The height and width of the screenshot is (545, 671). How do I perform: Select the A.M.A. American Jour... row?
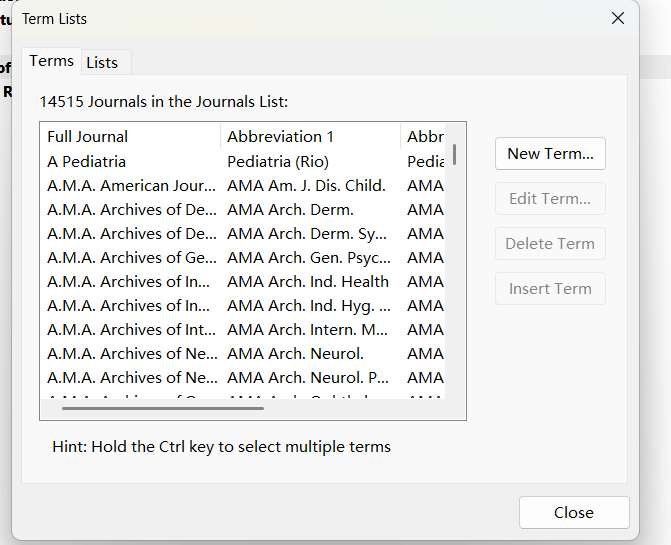(243, 186)
